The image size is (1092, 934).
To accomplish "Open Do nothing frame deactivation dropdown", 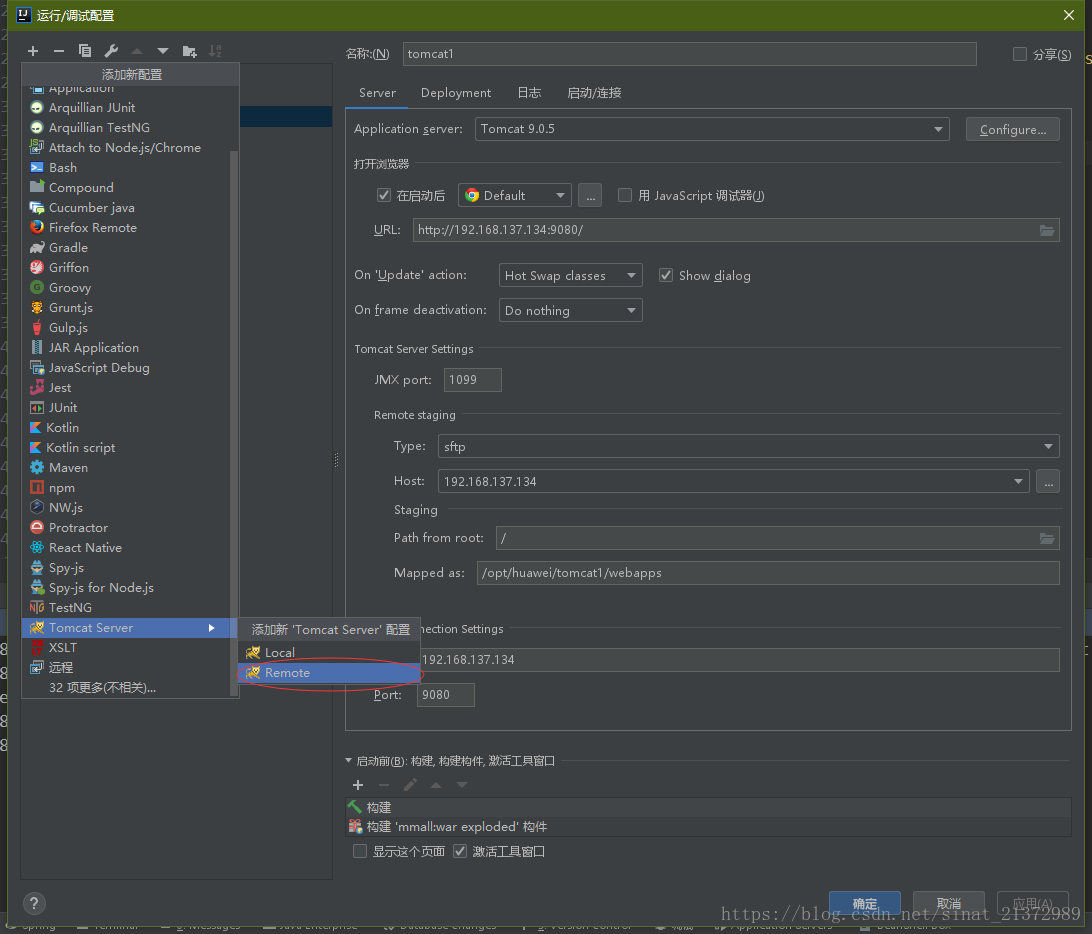I will click(x=570, y=310).
